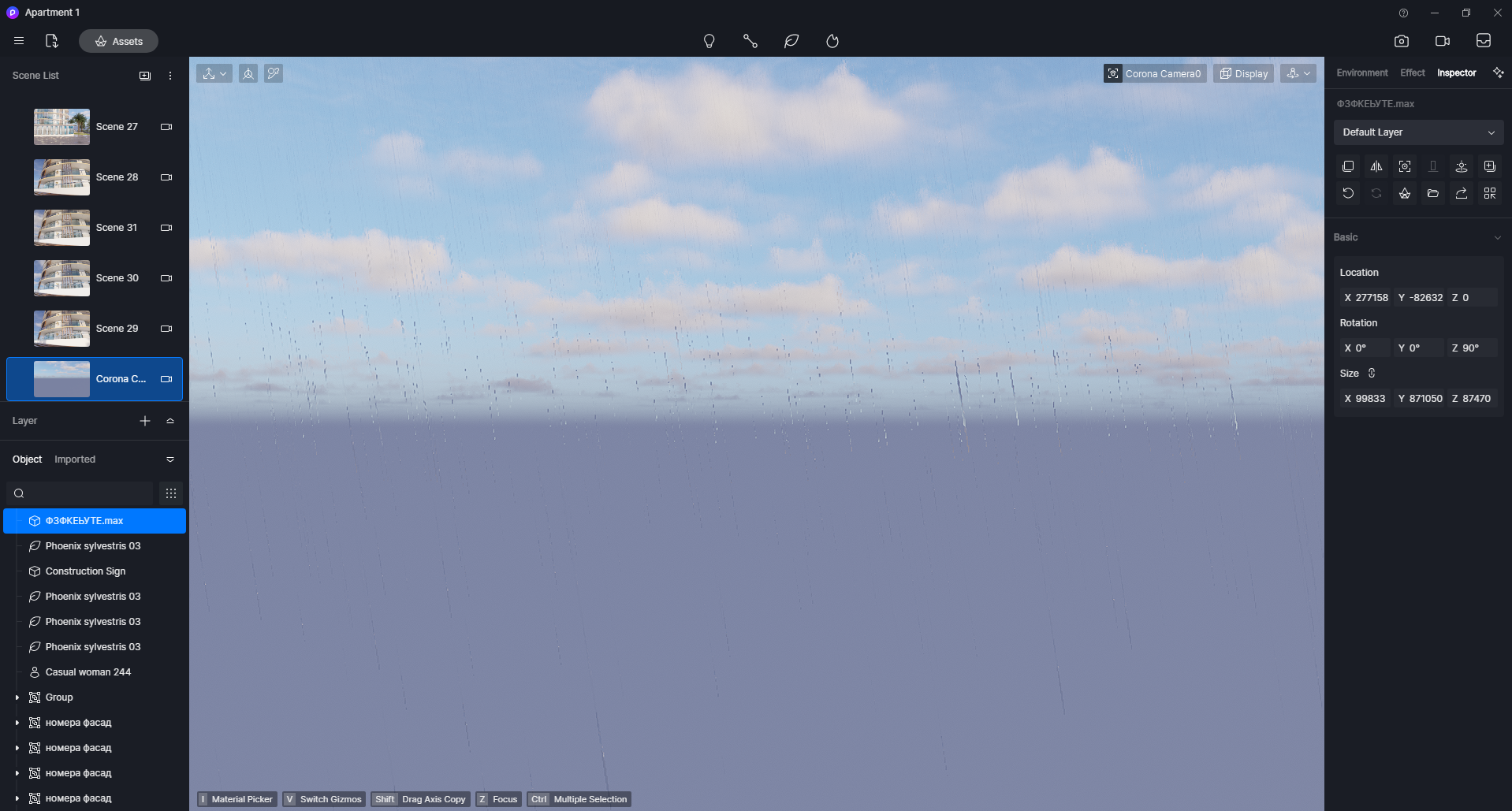Viewport: 1512px width, 811px height.
Task: Click the locate position pin icon
Action: point(1461,166)
